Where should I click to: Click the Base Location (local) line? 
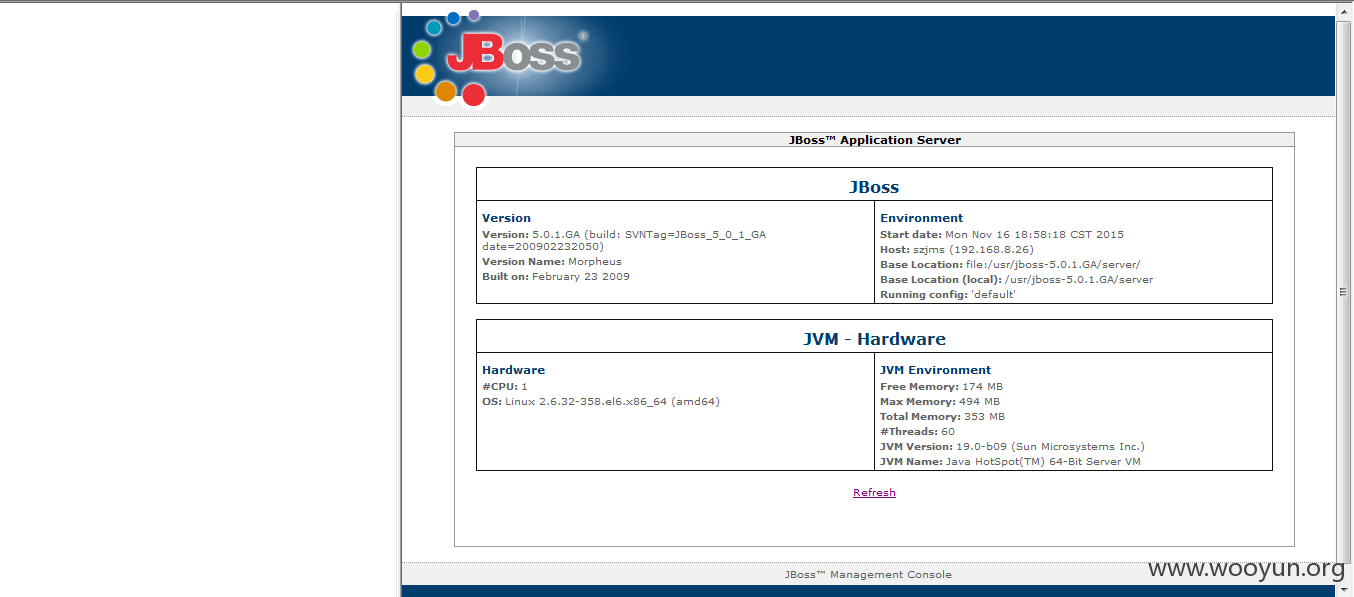tap(1016, 280)
